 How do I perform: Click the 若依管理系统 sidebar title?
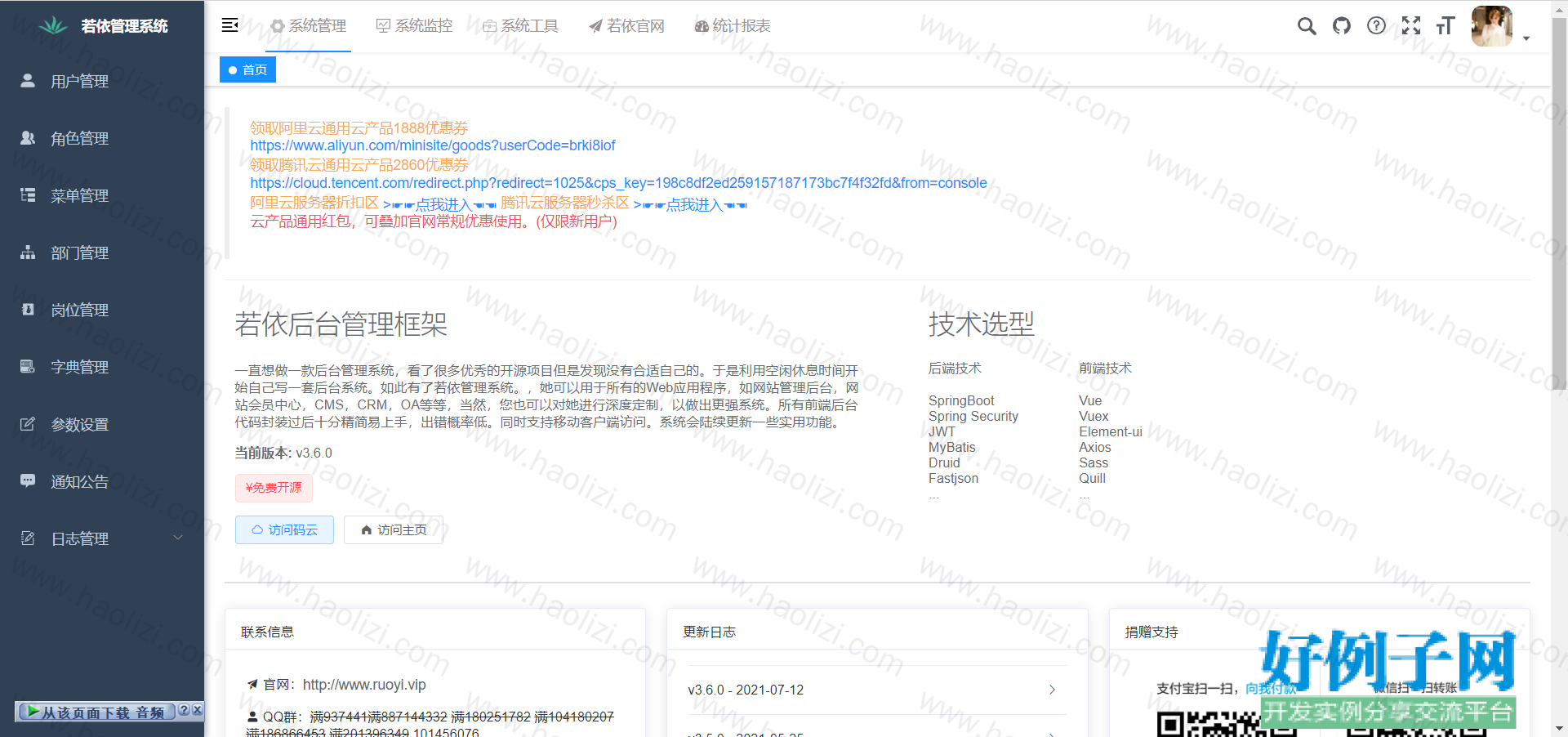pyautogui.click(x=124, y=26)
